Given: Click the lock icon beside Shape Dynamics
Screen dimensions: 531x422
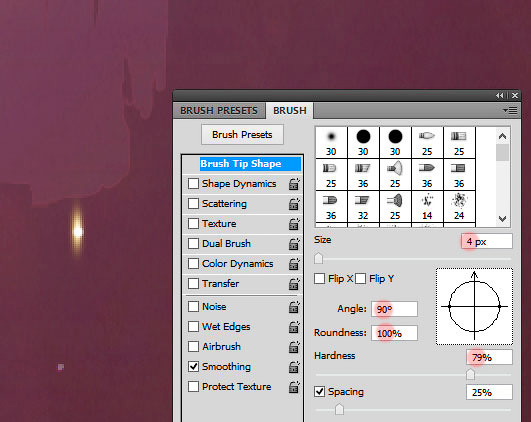Looking at the screenshot, I should (294, 184).
